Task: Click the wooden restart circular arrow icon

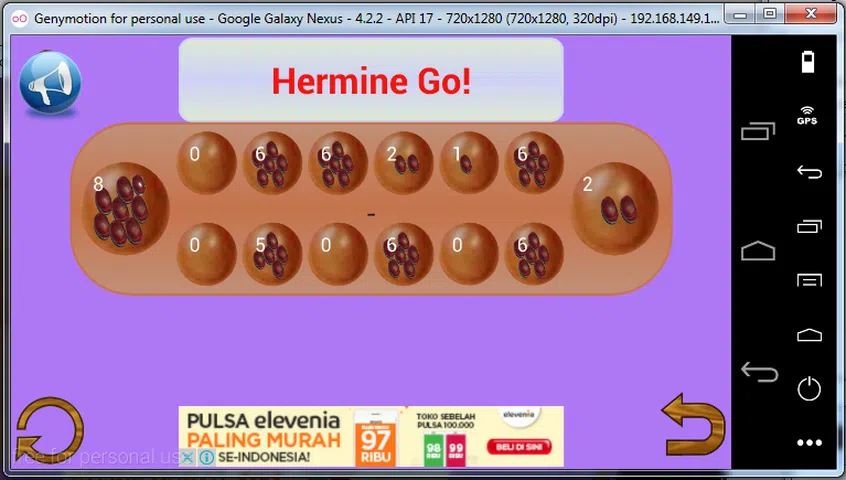Action: point(49,430)
